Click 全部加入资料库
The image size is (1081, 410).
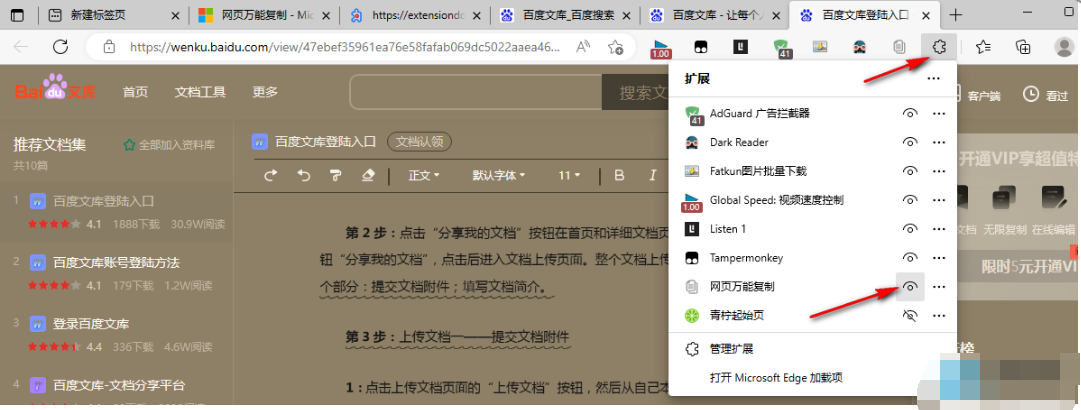click(170, 145)
